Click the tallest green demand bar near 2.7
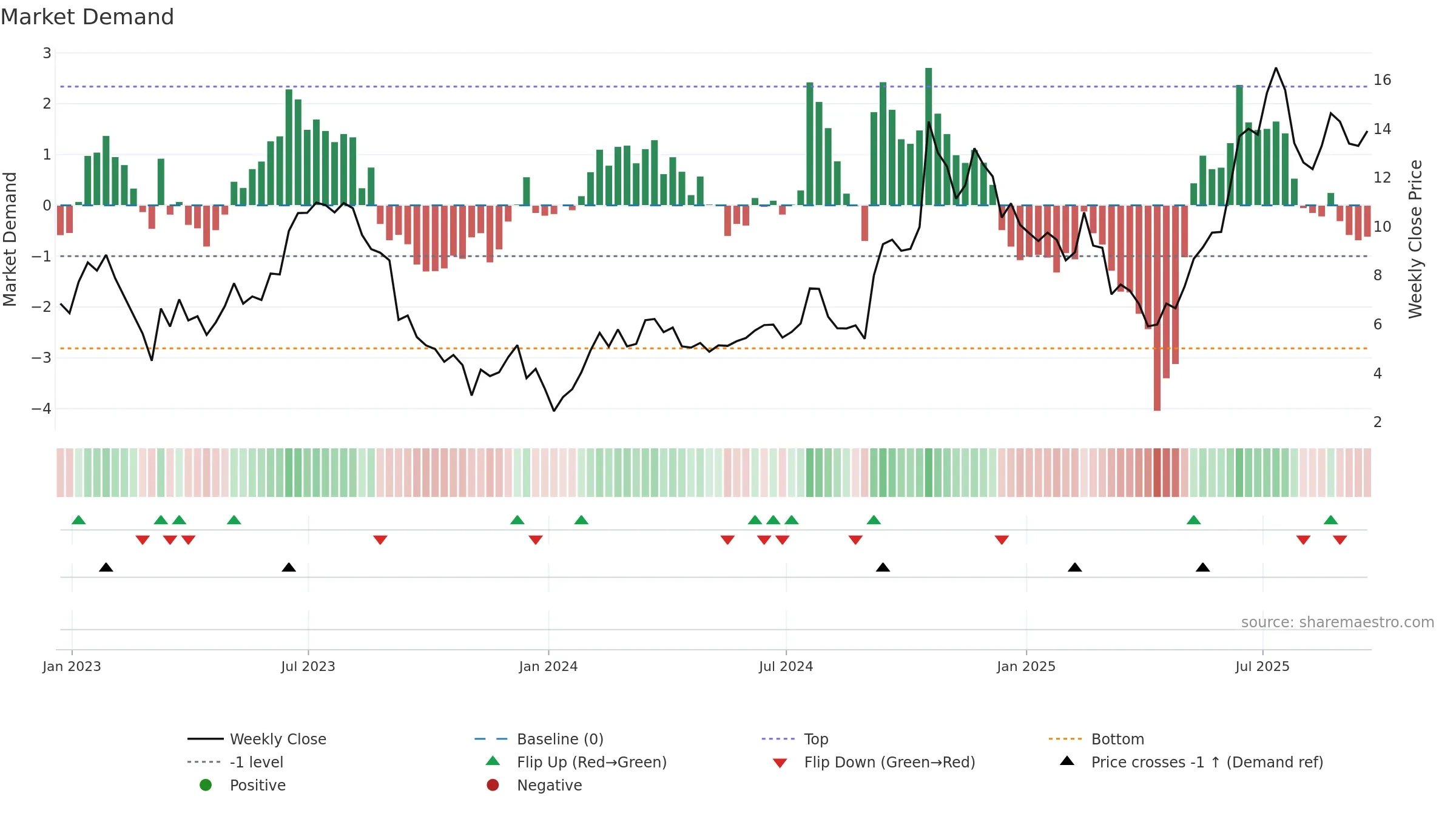Image resolution: width=1456 pixels, height=819 pixels. 929,136
